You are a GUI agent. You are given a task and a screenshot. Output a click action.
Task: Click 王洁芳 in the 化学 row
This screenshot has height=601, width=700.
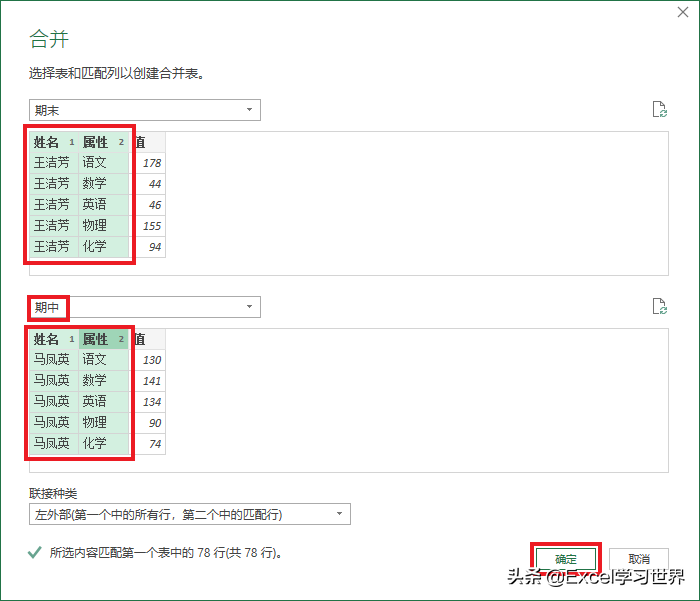click(x=54, y=247)
